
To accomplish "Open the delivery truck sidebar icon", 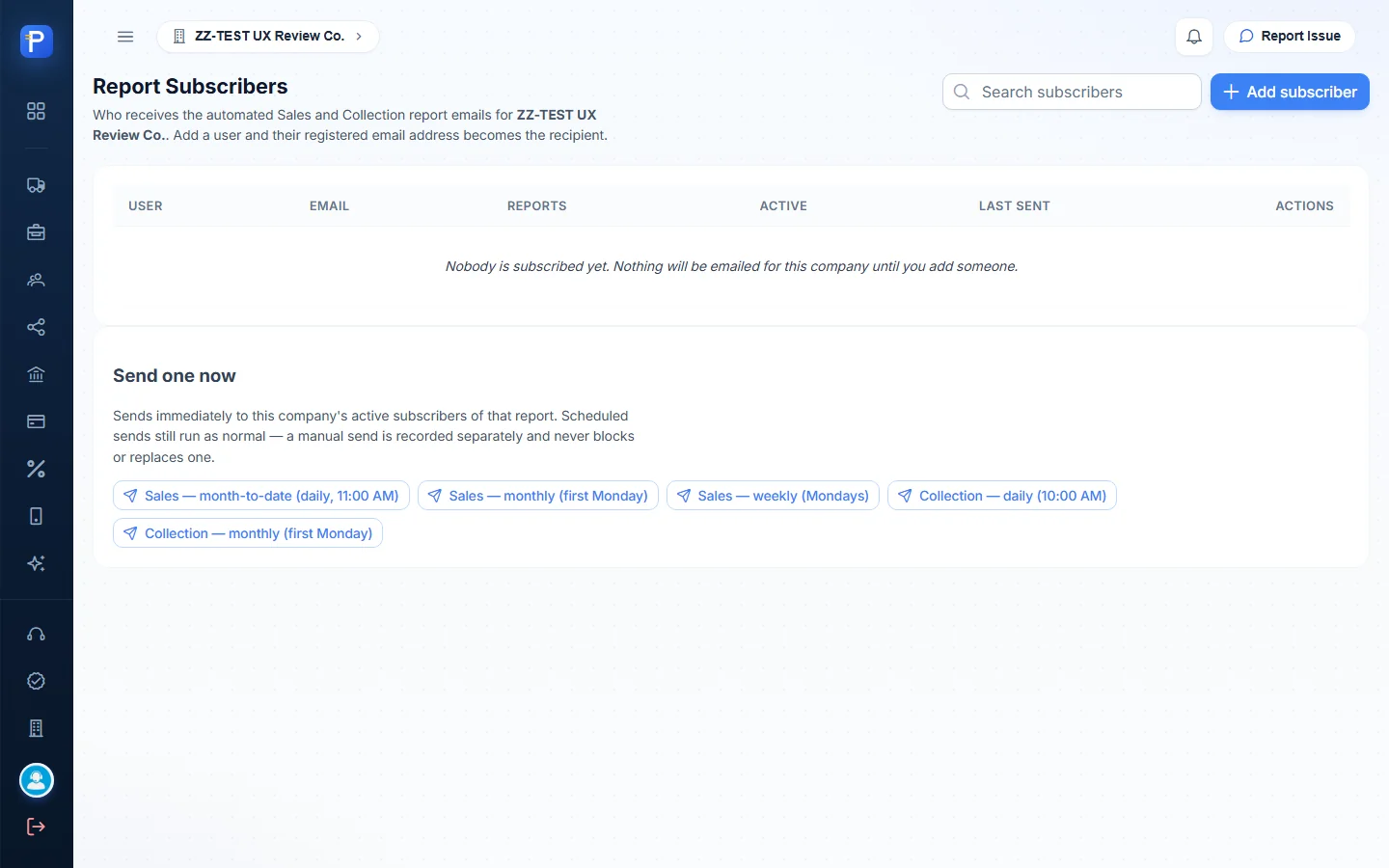I will point(37,185).
